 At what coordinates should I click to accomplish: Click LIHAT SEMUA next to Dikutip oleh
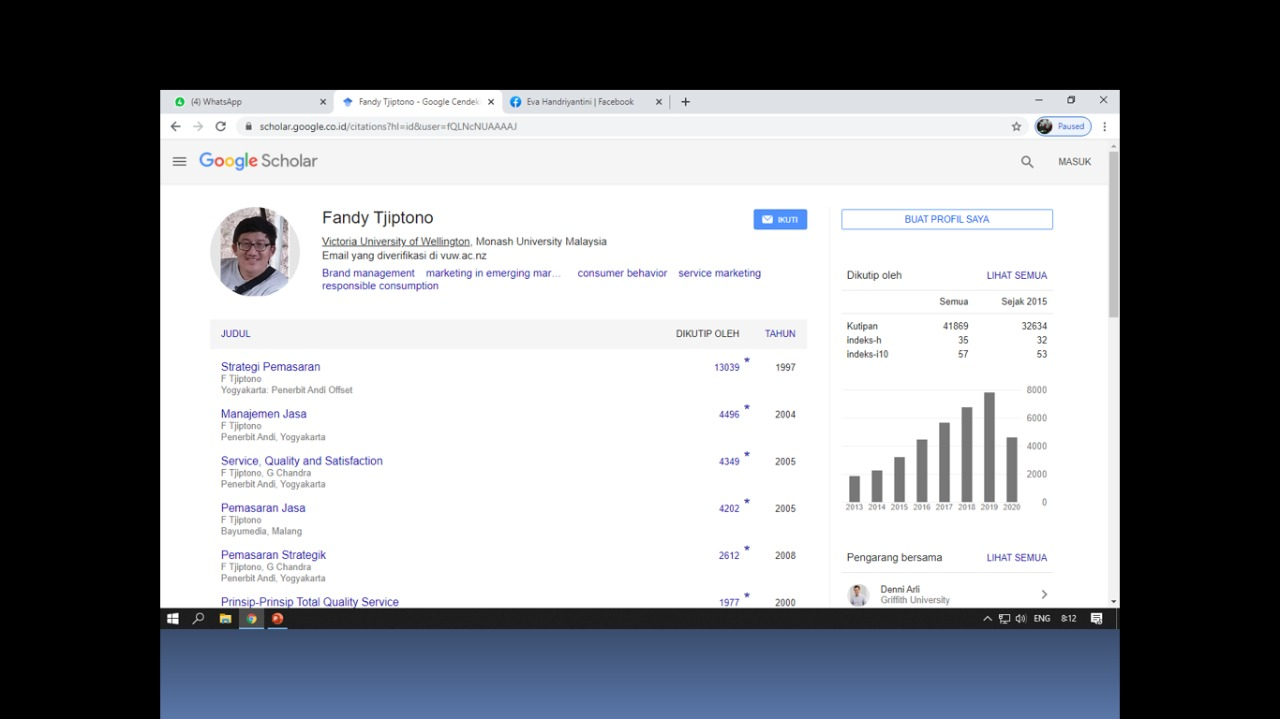(x=1017, y=276)
